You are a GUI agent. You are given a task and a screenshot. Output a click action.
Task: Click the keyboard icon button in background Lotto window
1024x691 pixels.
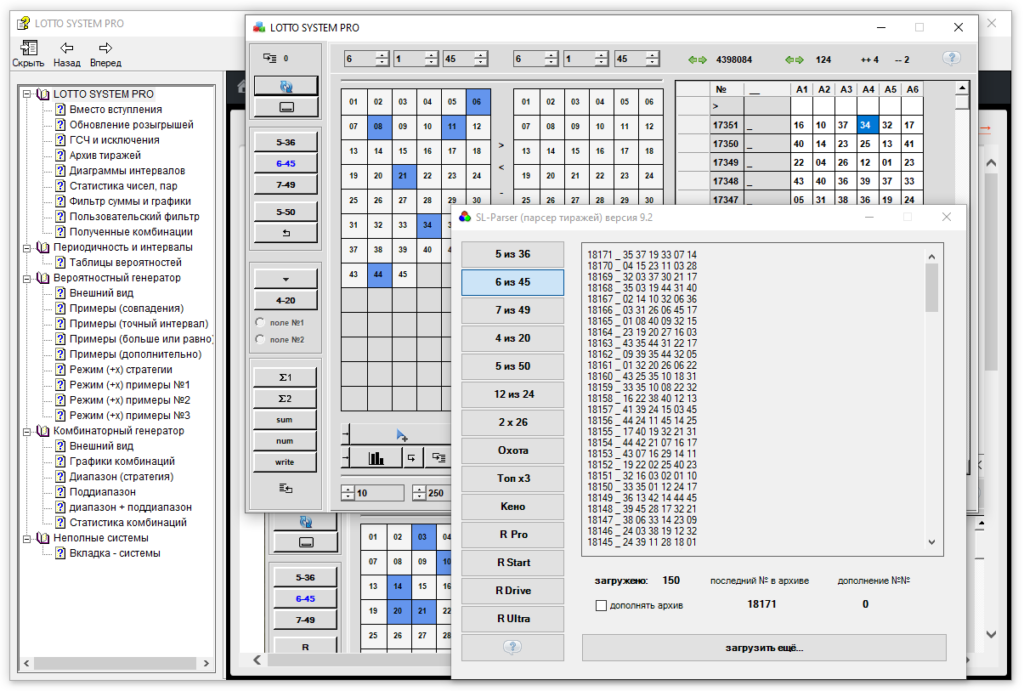(306, 542)
